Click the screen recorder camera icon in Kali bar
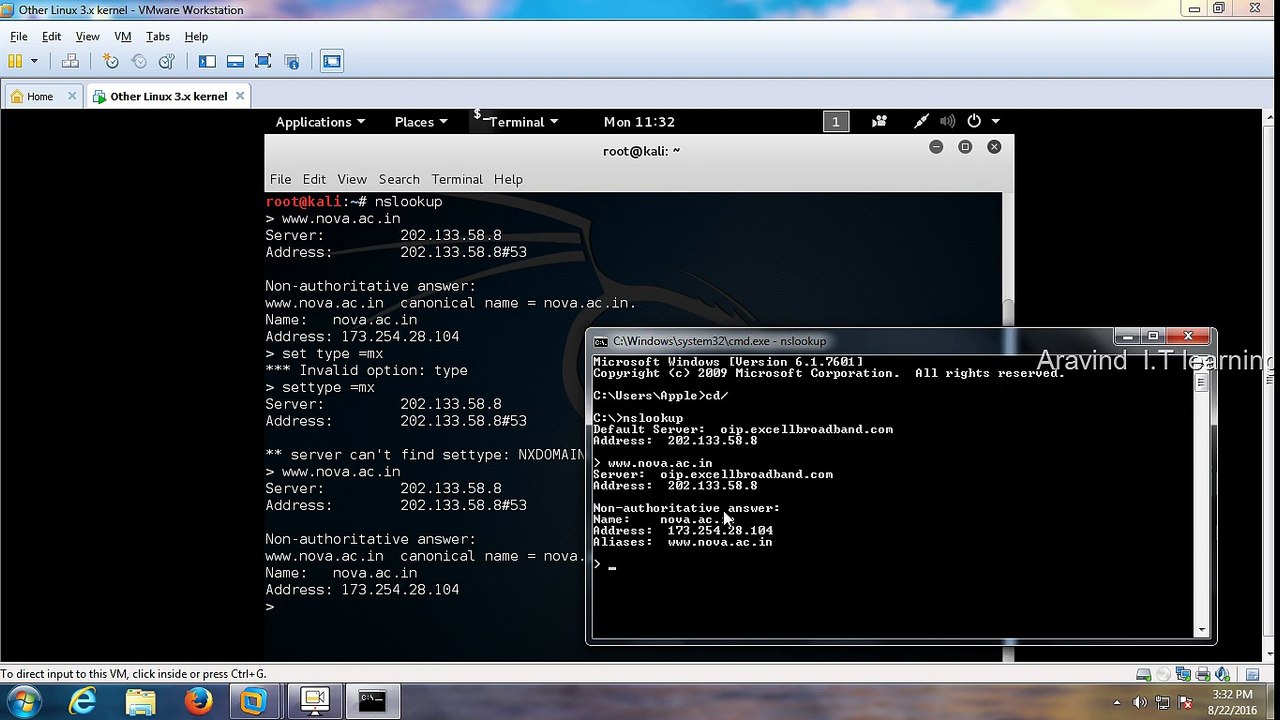This screenshot has height=720, width=1280. click(x=879, y=122)
